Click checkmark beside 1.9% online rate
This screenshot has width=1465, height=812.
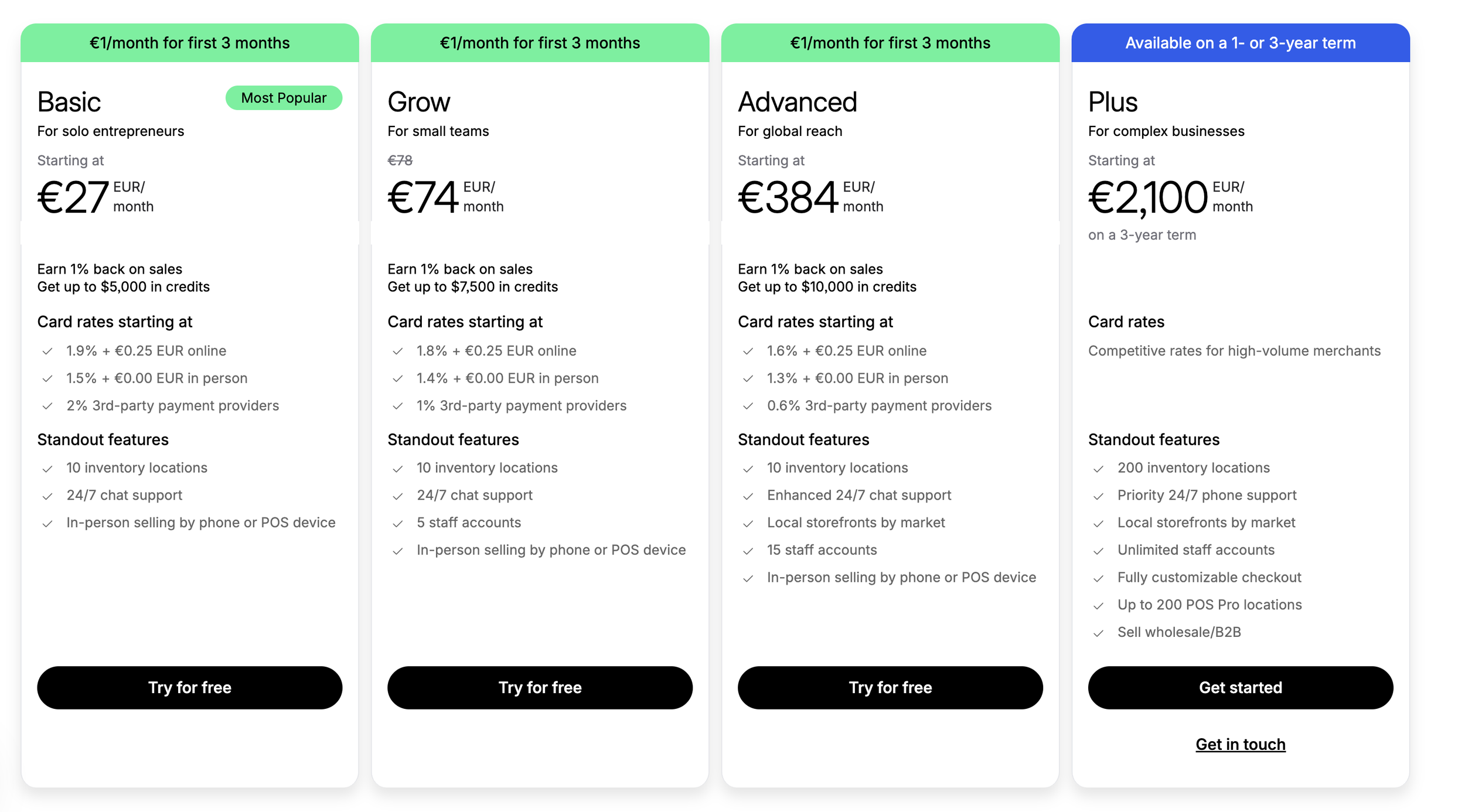point(47,351)
